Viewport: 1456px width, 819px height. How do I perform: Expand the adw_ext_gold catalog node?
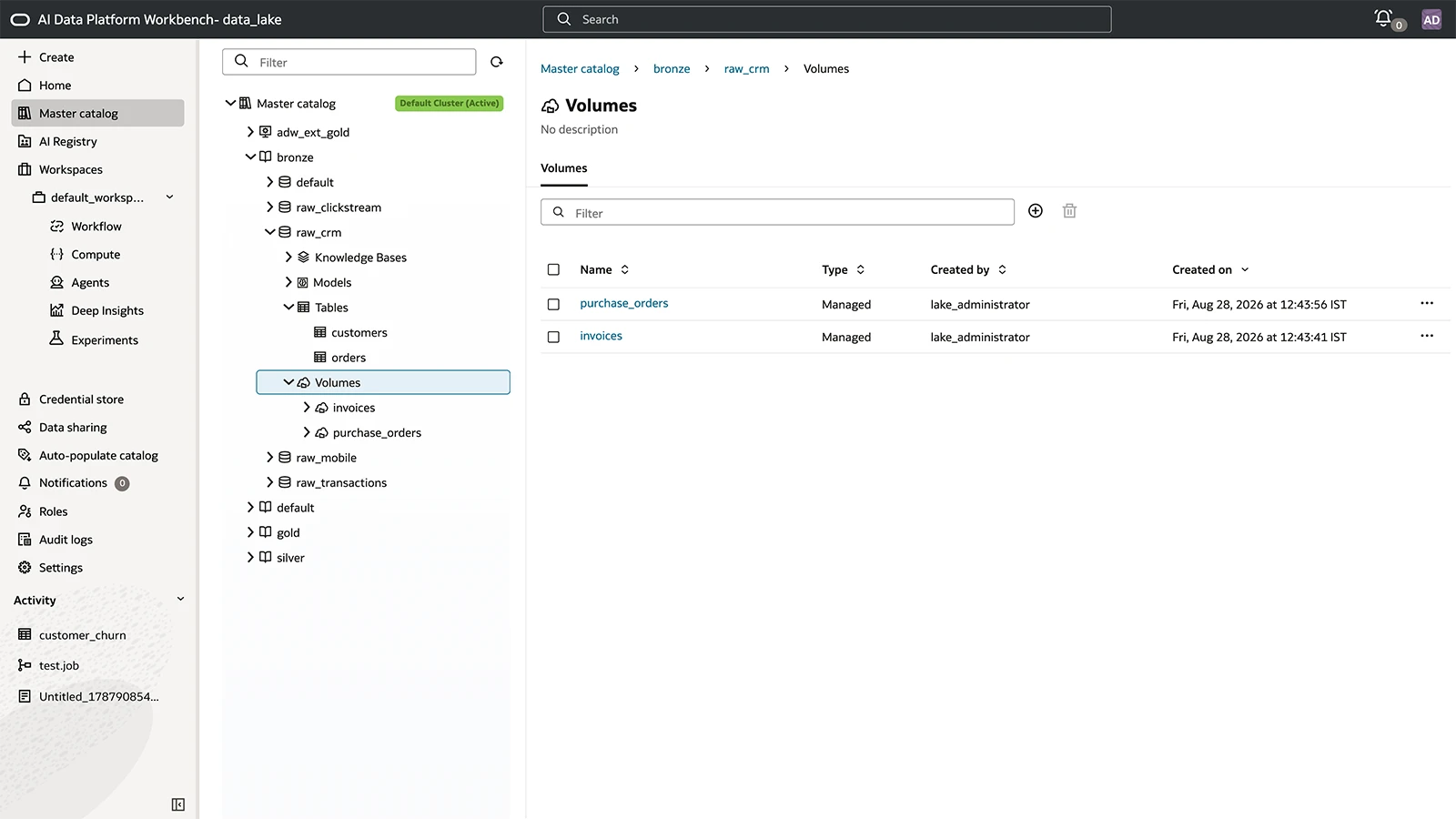coord(250,132)
